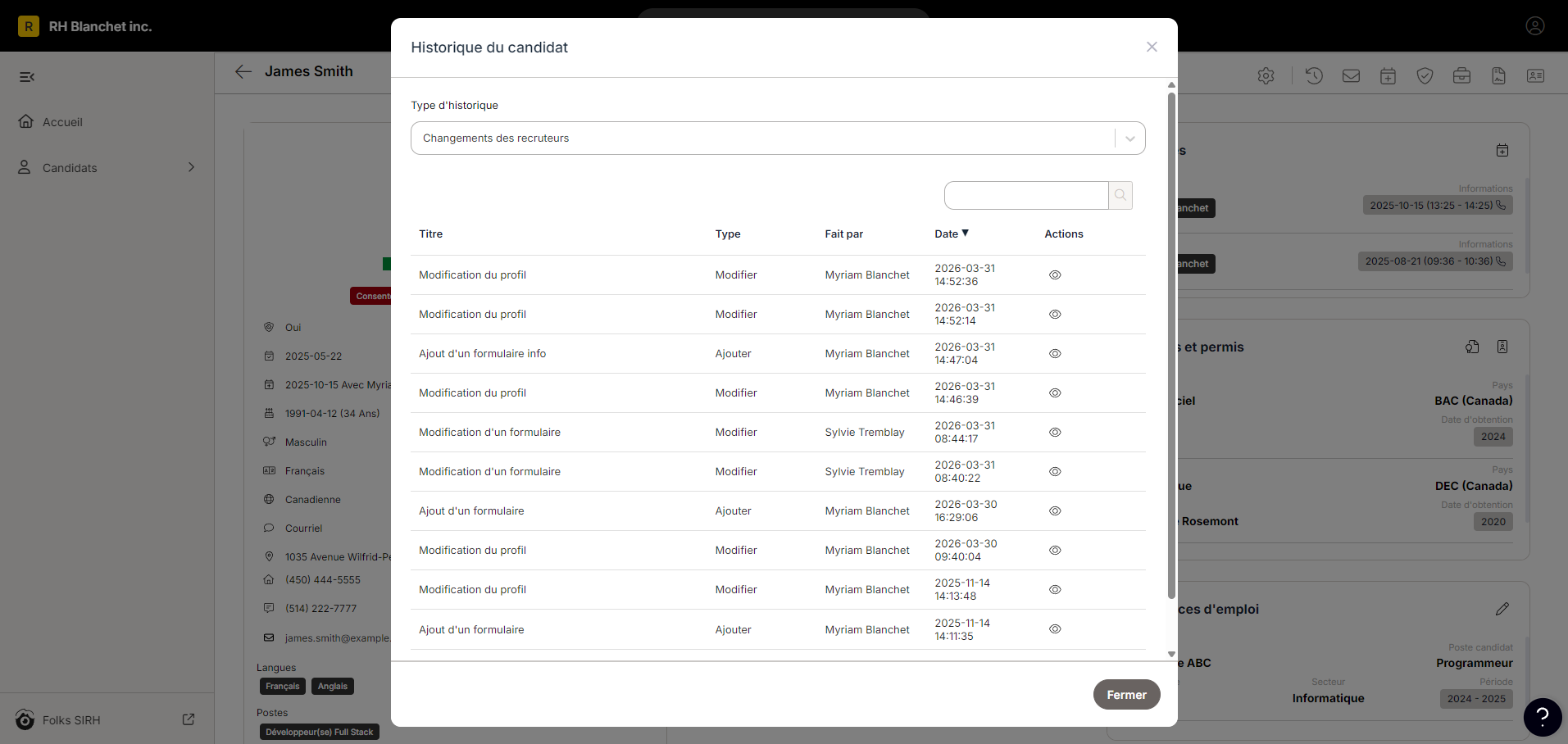View details of formulaire entry at 08:40:22
Viewport: 1568px width, 744px height.
coord(1055,472)
